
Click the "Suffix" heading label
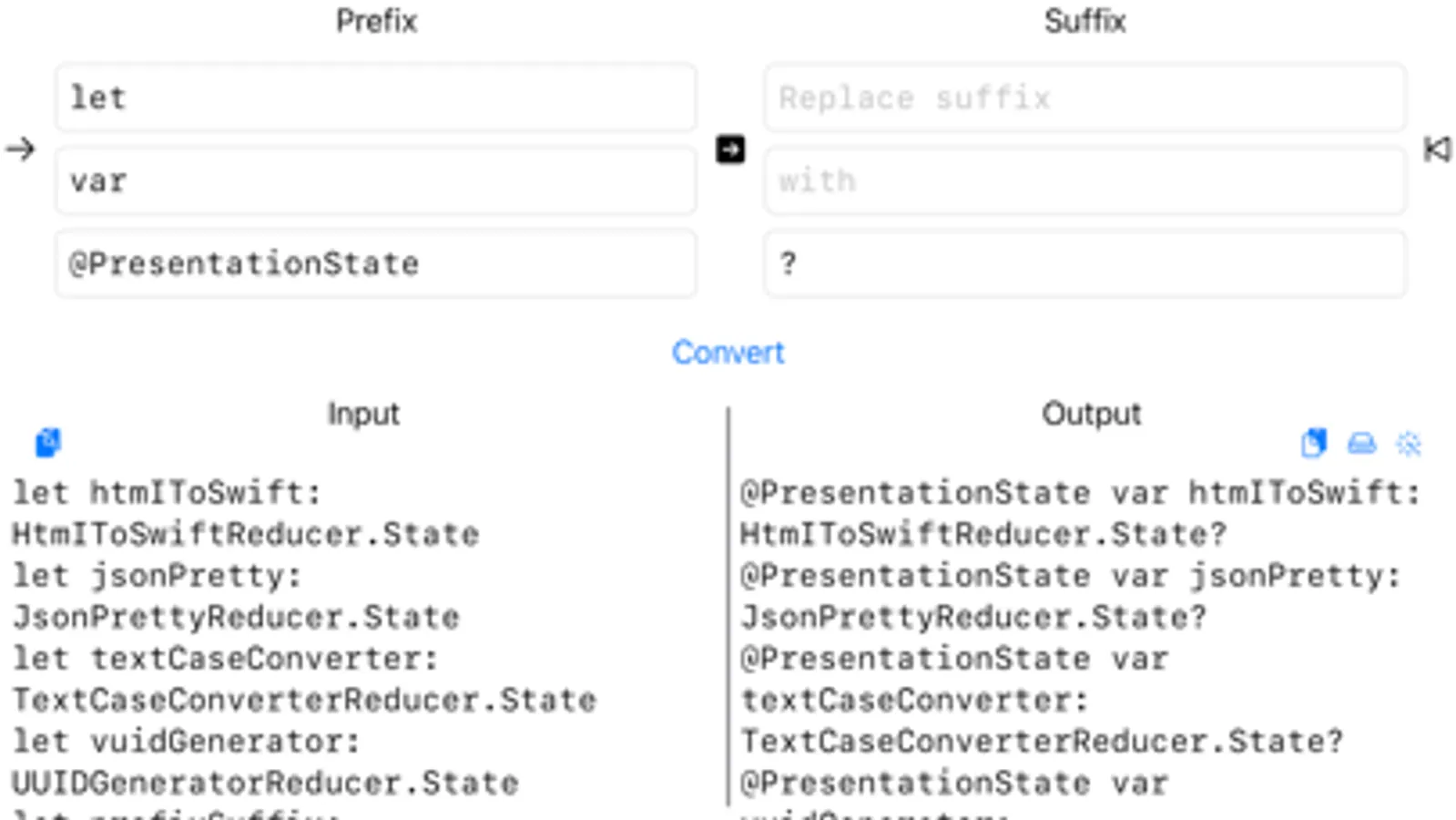coord(1084,21)
